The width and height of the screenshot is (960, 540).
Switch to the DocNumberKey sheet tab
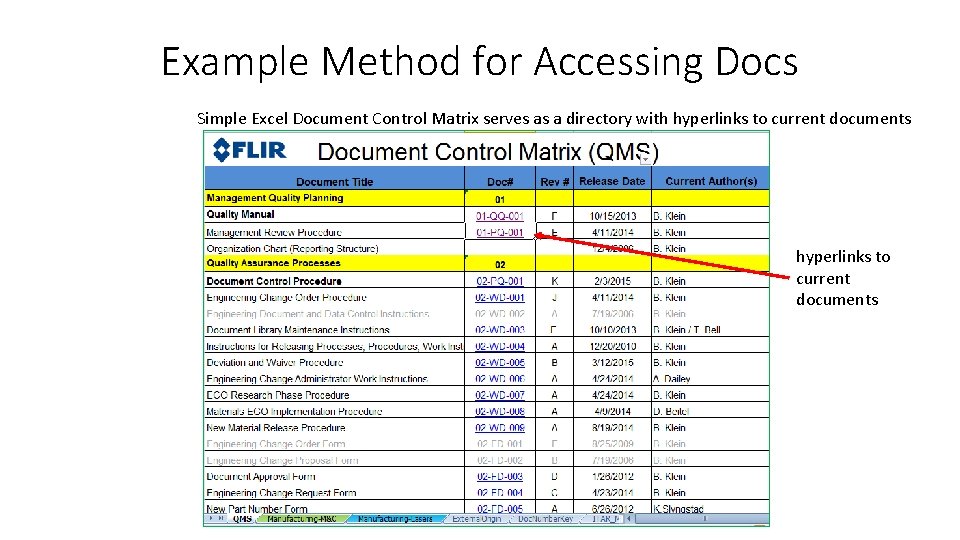coord(545,519)
